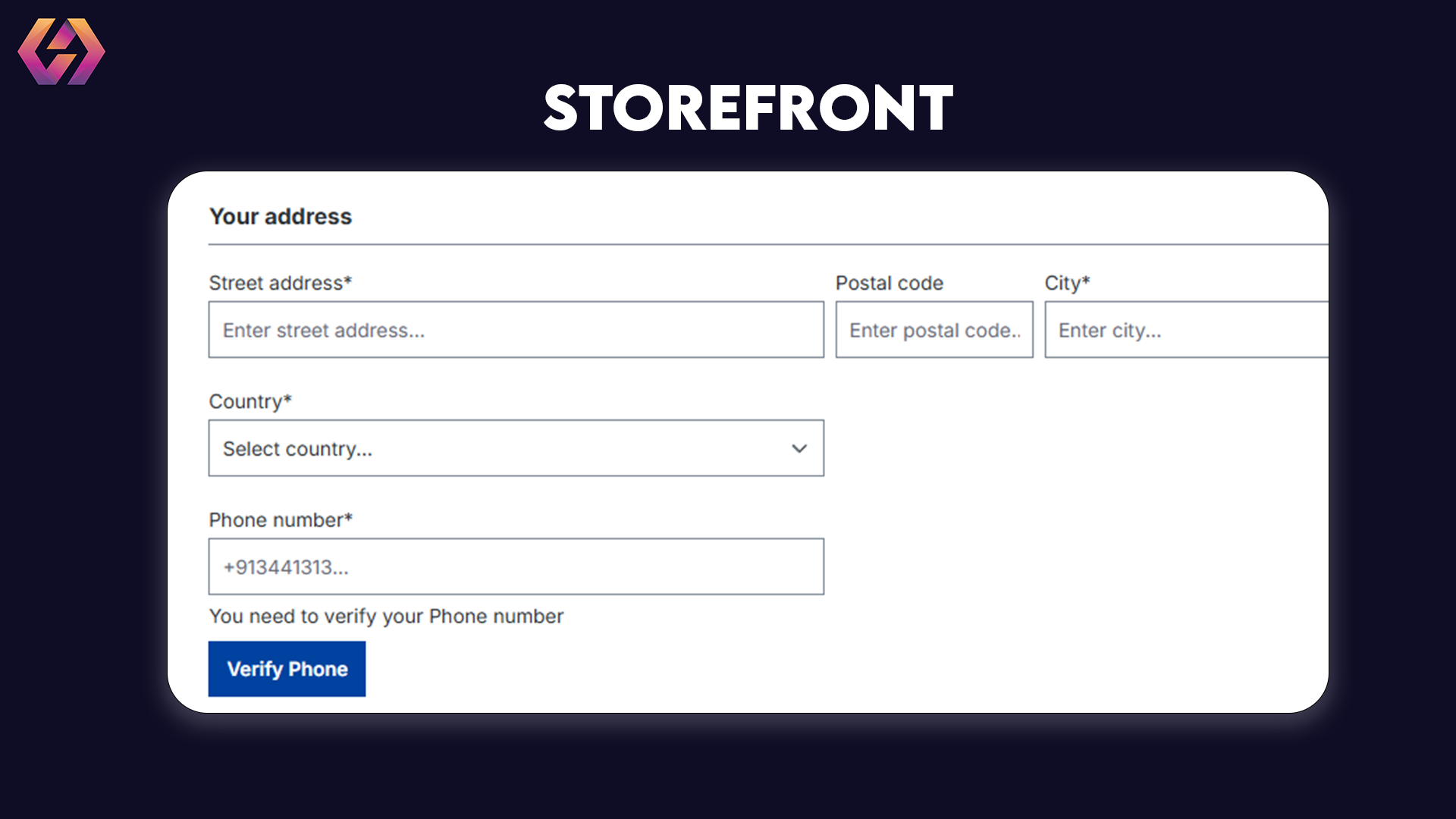Click the divider line under Your address
1456x819 pixels.
pyautogui.click(x=768, y=245)
